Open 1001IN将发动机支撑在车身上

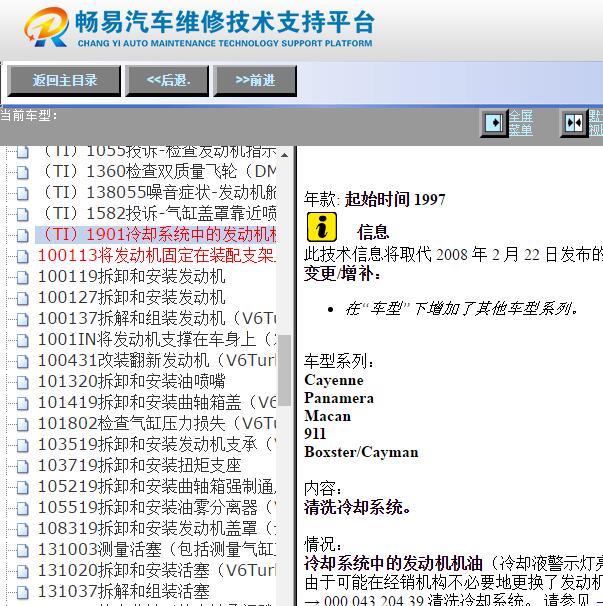pyautogui.click(x=157, y=339)
